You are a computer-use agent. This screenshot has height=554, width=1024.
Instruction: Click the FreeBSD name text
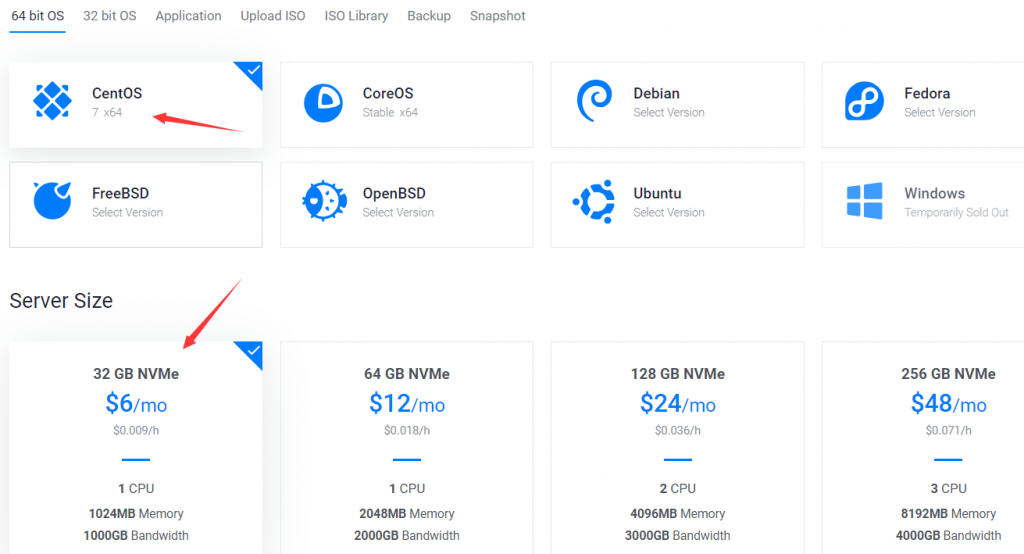pos(120,193)
